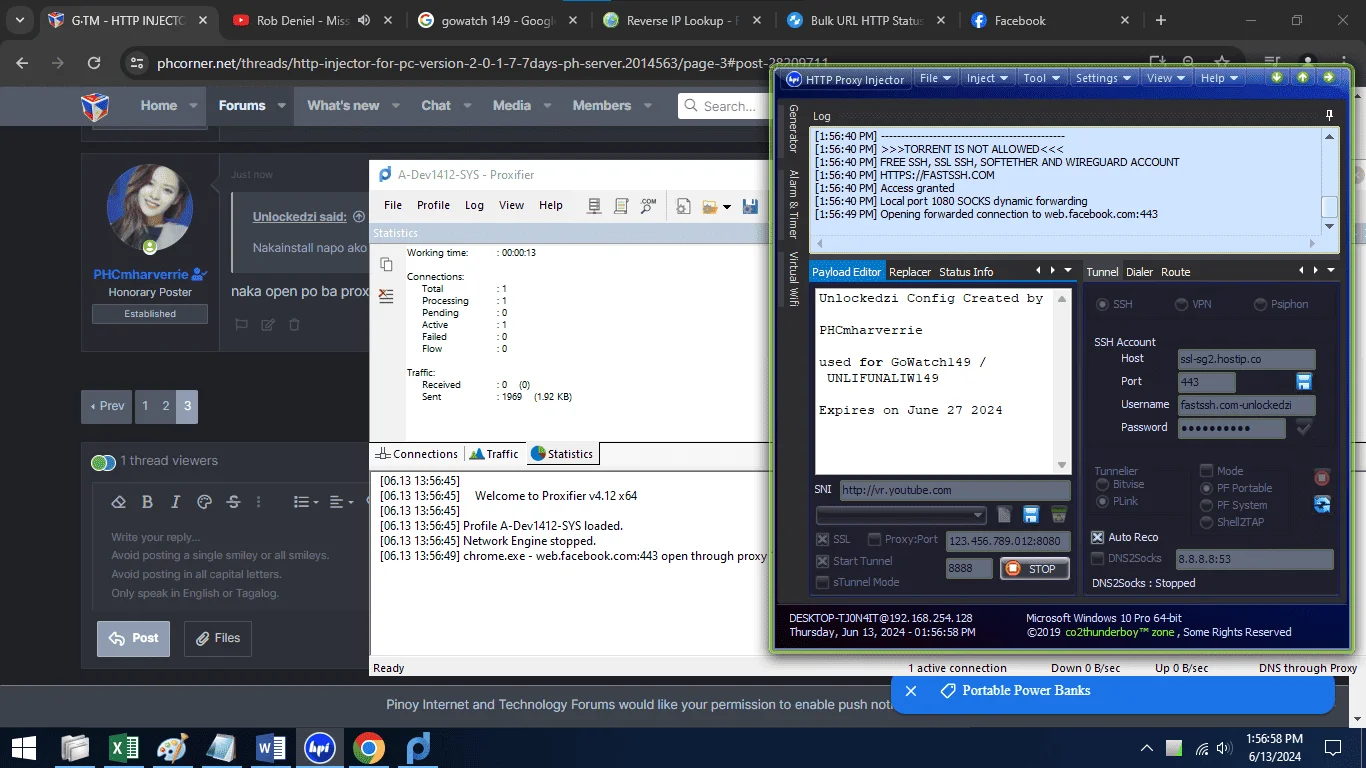Open HTTP Proxy Injector from the Windows taskbar
Screen dimensions: 1366x768
pos(319,748)
